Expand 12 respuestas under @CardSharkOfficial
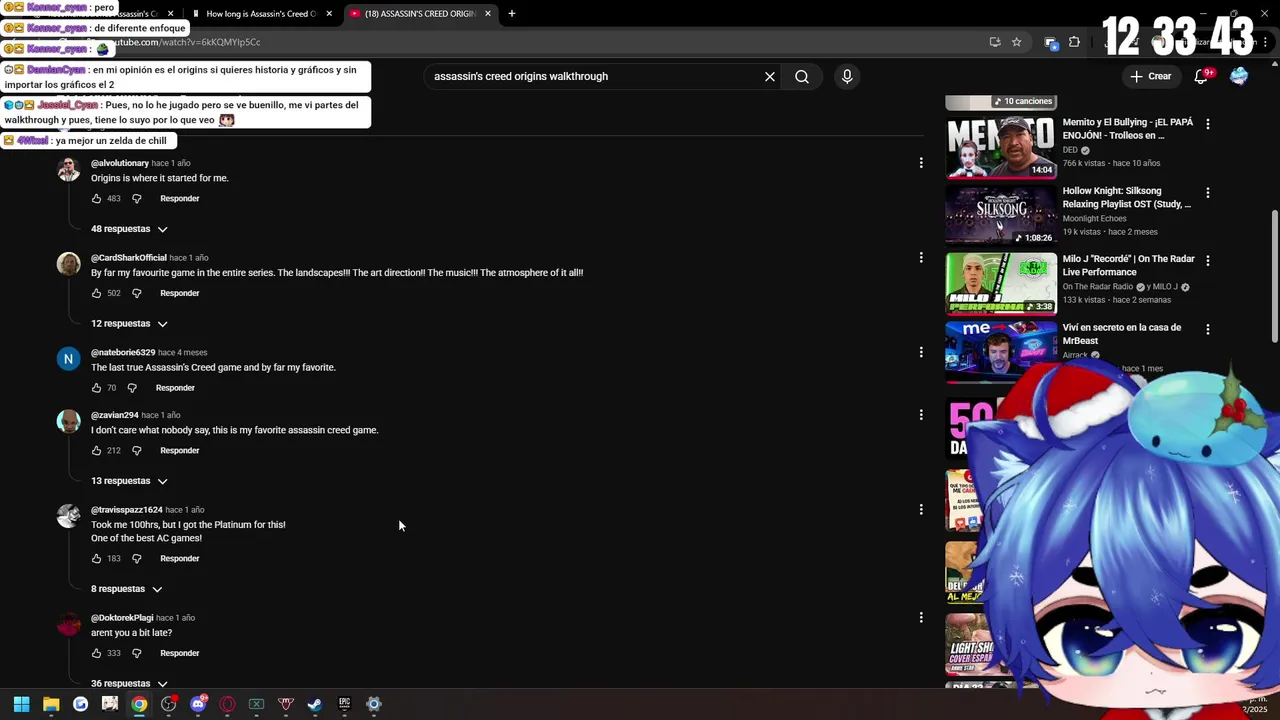 [129, 324]
